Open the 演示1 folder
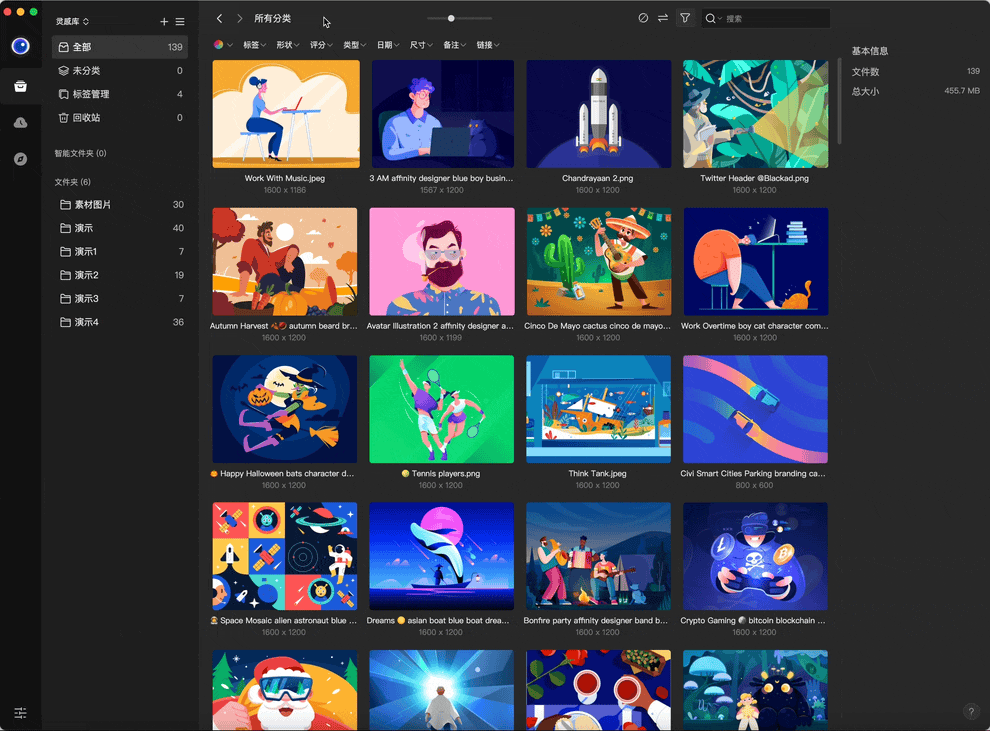Image resolution: width=990 pixels, height=731 pixels. pos(119,251)
